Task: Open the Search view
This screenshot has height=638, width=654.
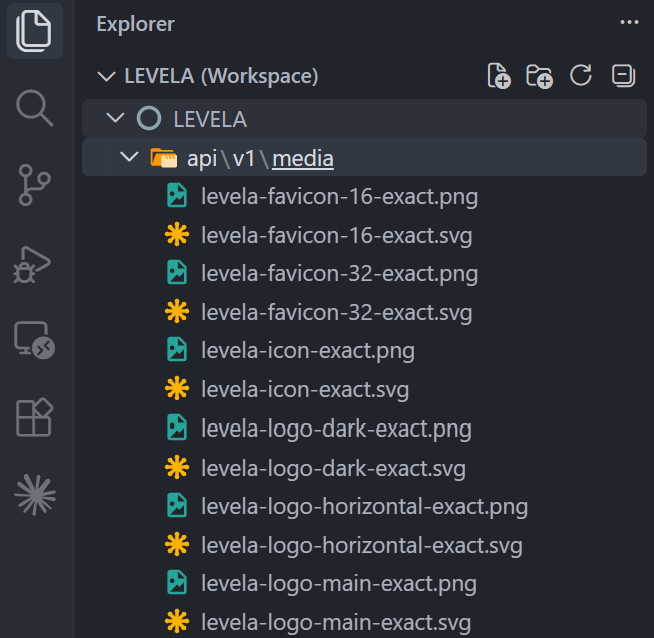Action: 35,108
